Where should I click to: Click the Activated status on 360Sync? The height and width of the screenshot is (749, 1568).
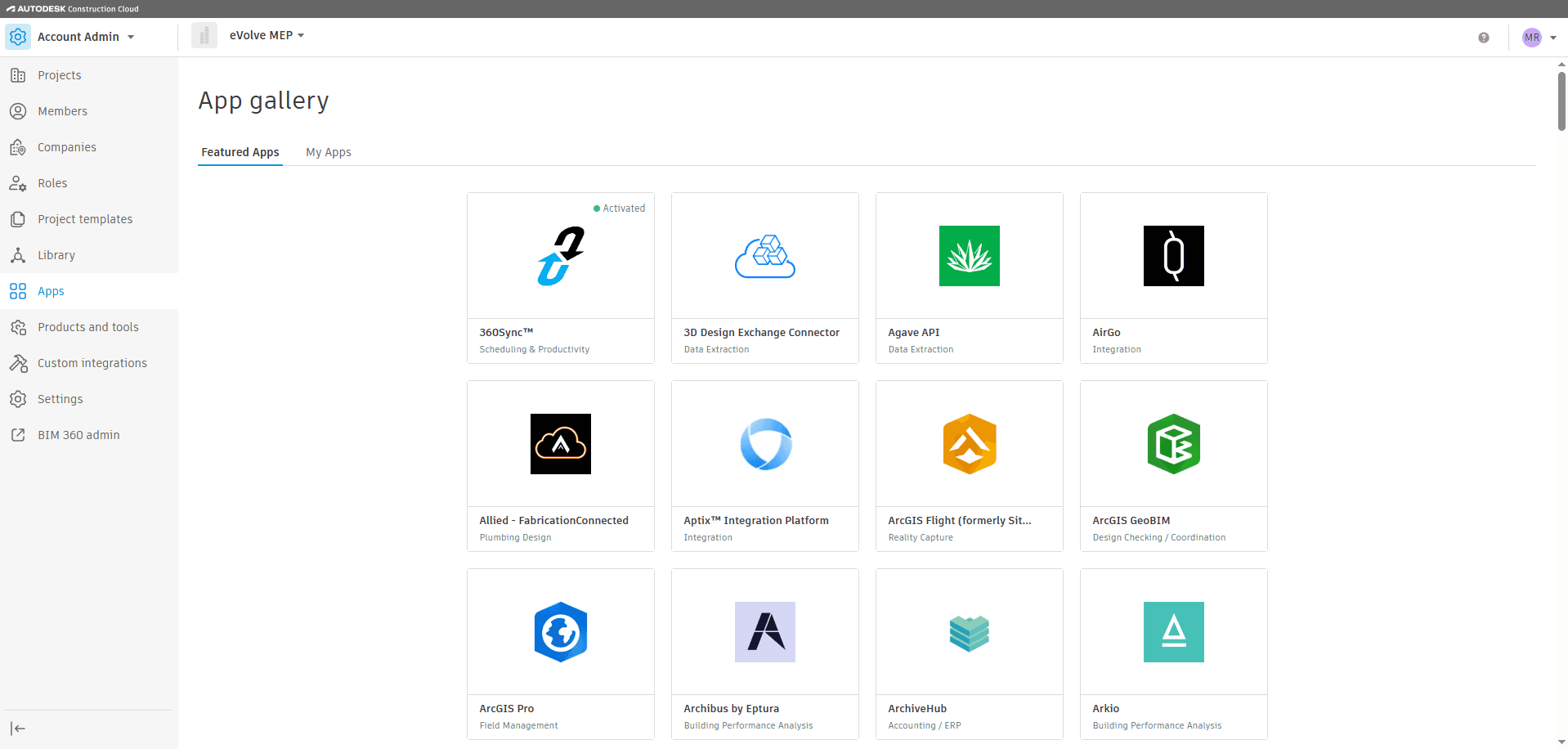(x=620, y=209)
